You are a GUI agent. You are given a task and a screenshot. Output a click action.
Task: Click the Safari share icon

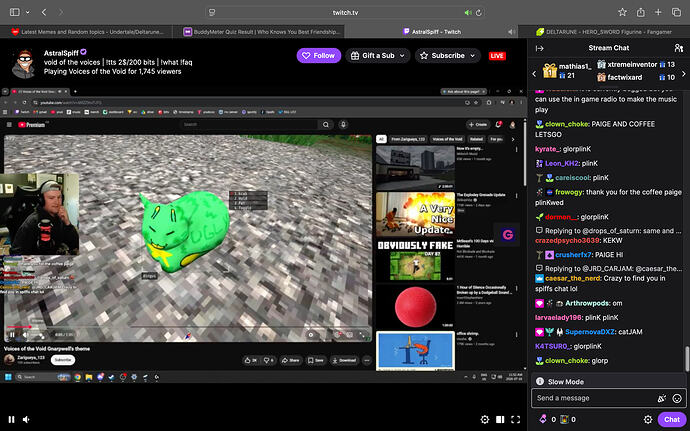point(641,12)
